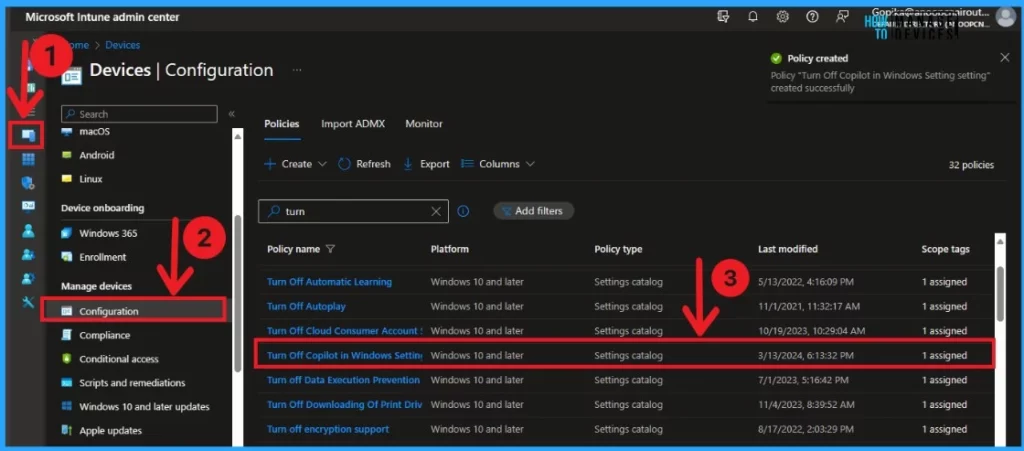This screenshot has height=451, width=1024.
Task: Open Apps grid icon in left rail
Action: click(28, 159)
